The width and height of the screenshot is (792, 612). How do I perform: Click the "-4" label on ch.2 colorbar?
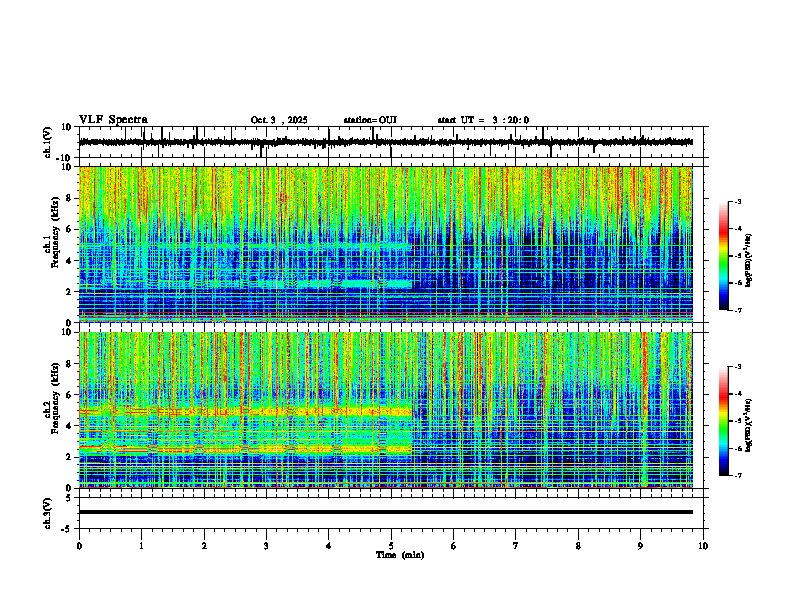coord(738,394)
